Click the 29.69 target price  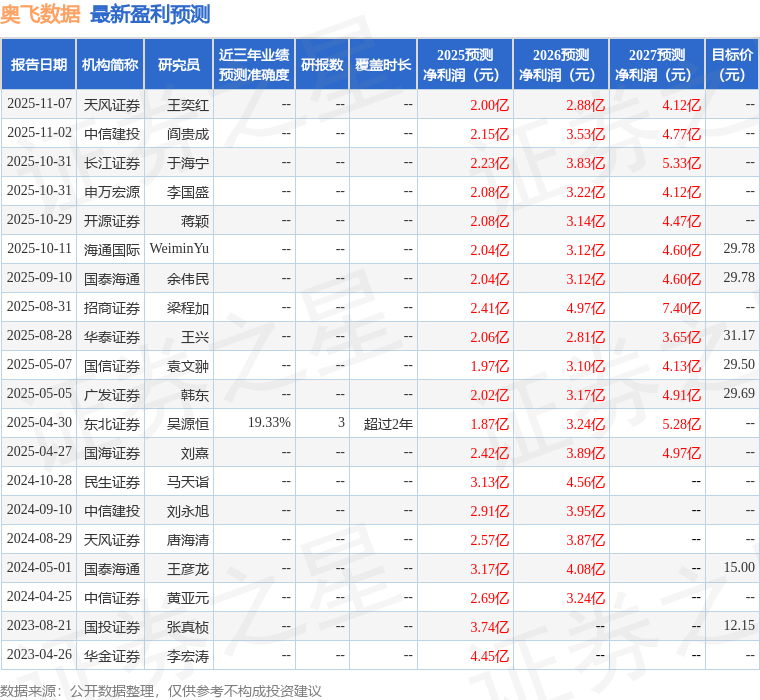[739, 394]
